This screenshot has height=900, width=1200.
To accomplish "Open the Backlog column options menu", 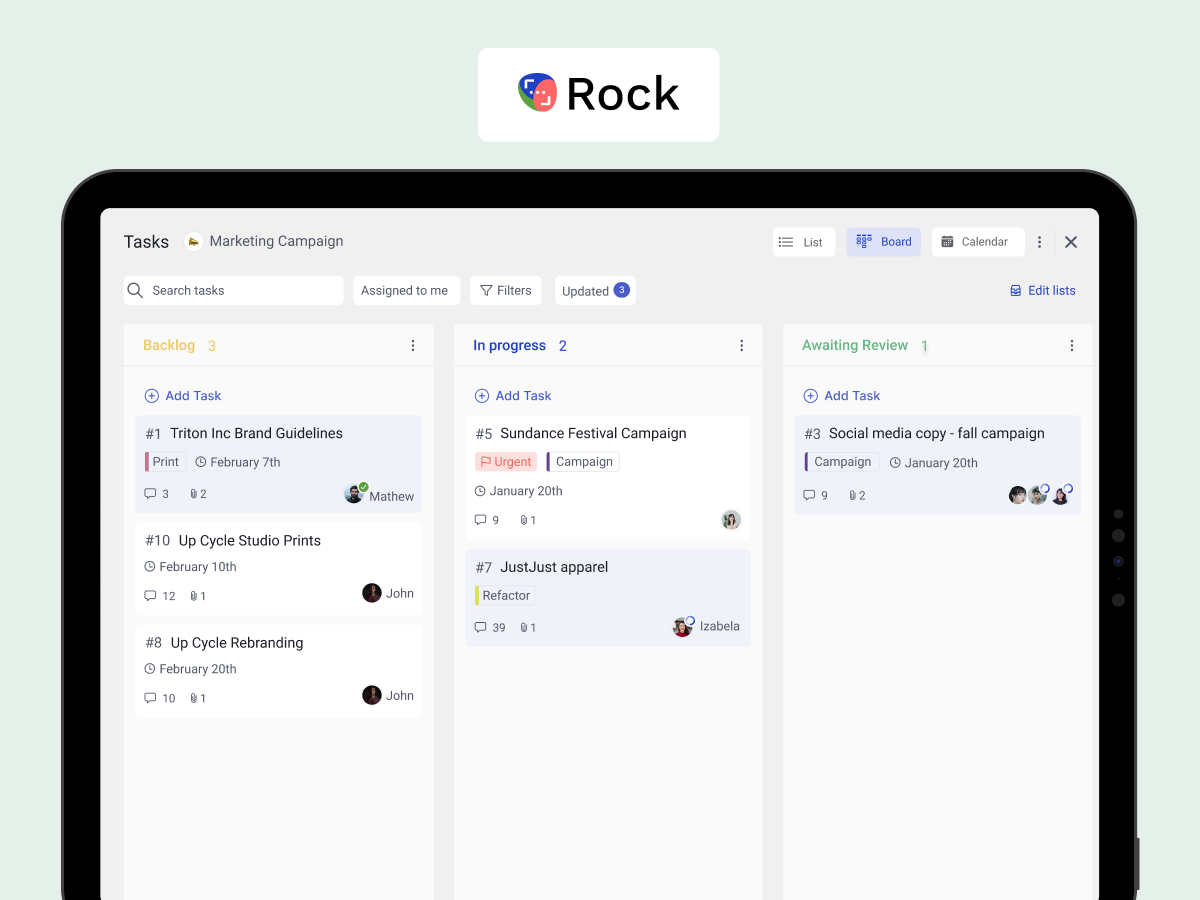I will click(413, 345).
